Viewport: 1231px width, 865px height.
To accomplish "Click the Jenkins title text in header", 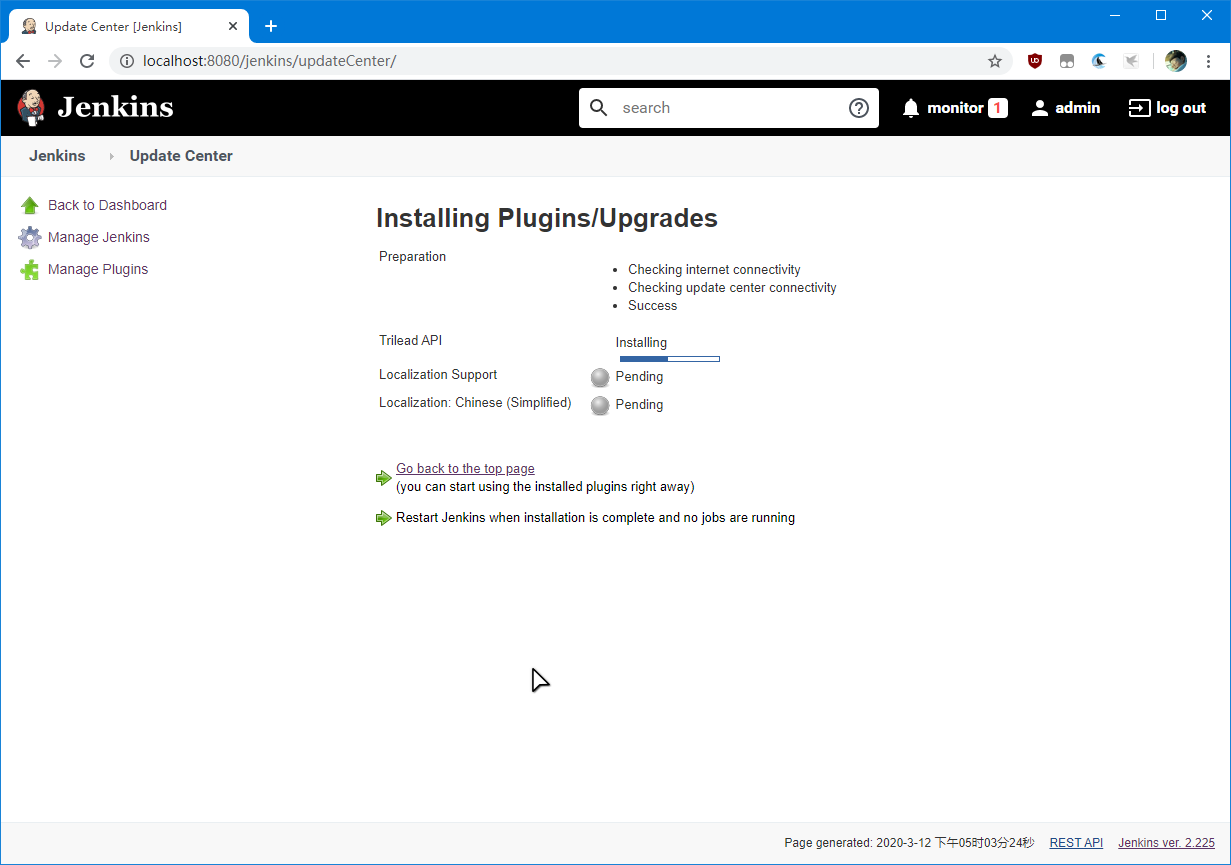I will coord(115,107).
